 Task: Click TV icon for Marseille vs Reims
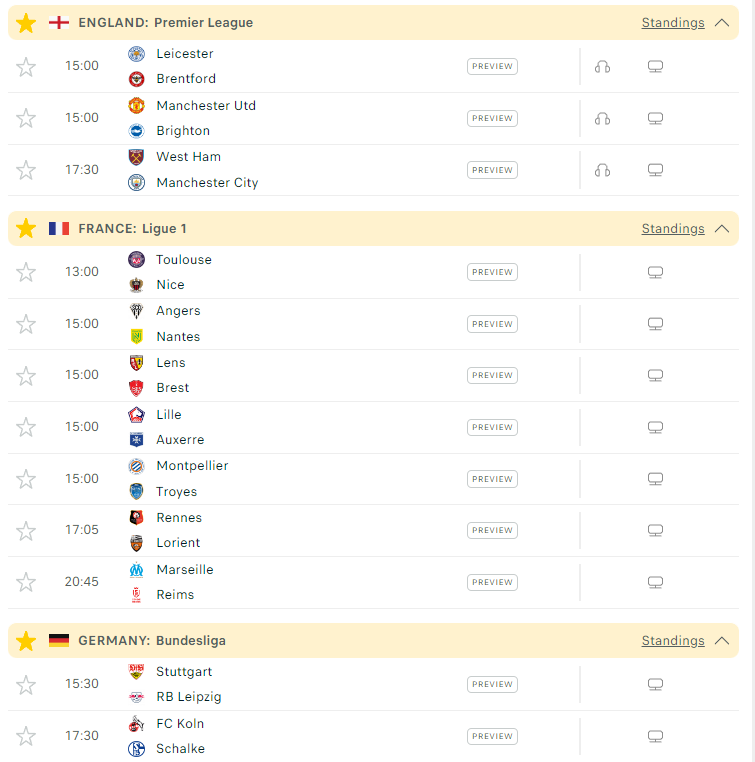coord(655,582)
